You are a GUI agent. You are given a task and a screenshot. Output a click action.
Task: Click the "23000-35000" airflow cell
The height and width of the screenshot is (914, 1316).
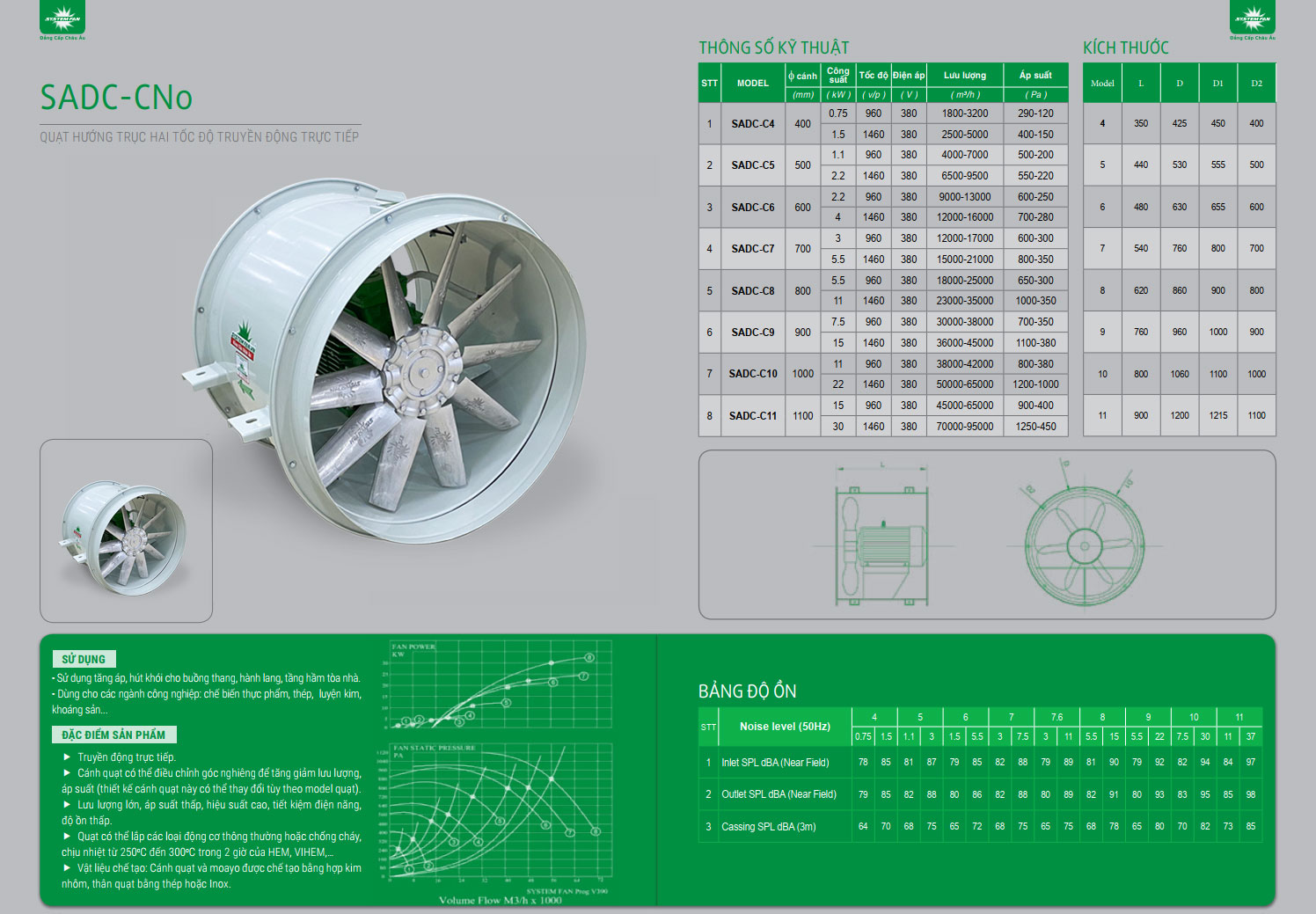[x=965, y=301]
